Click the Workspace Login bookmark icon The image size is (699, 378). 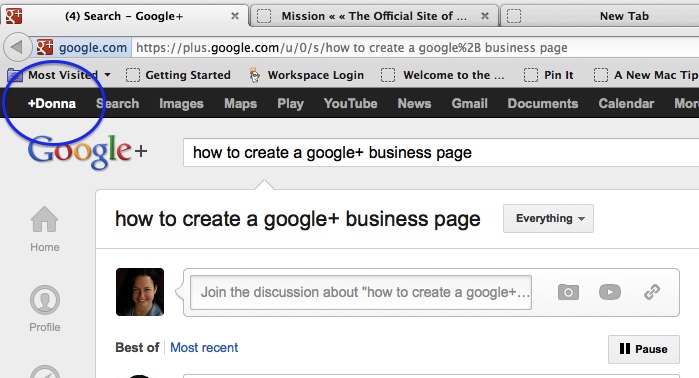[x=255, y=75]
